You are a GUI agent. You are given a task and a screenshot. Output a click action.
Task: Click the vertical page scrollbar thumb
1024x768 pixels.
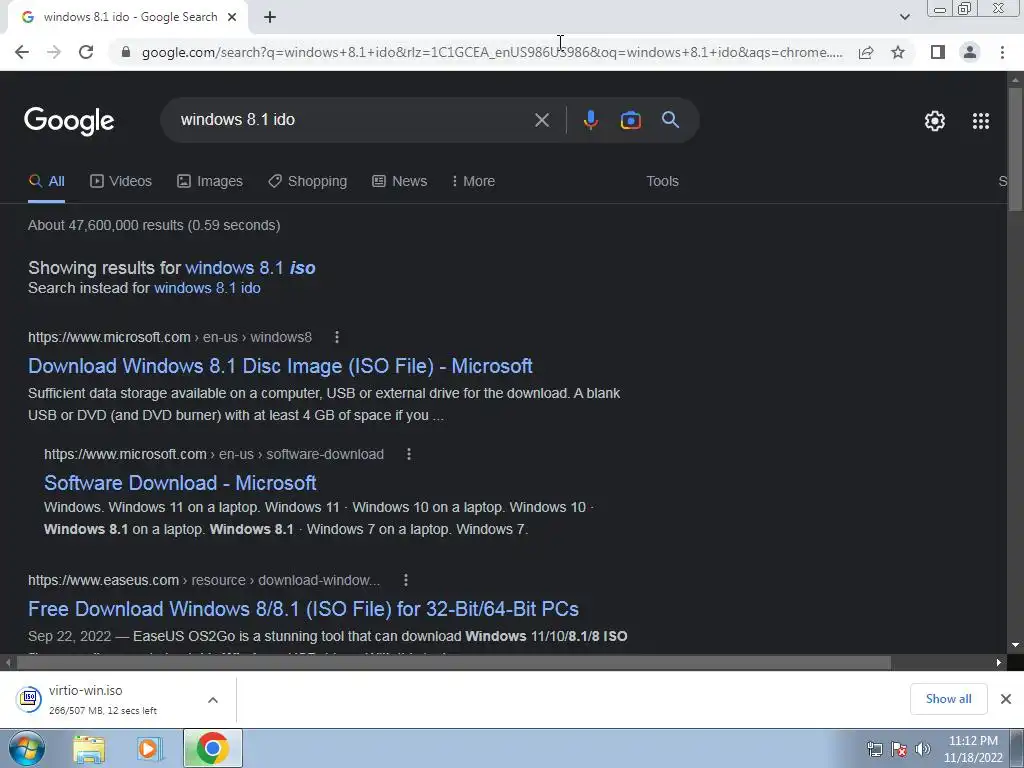point(1015,149)
